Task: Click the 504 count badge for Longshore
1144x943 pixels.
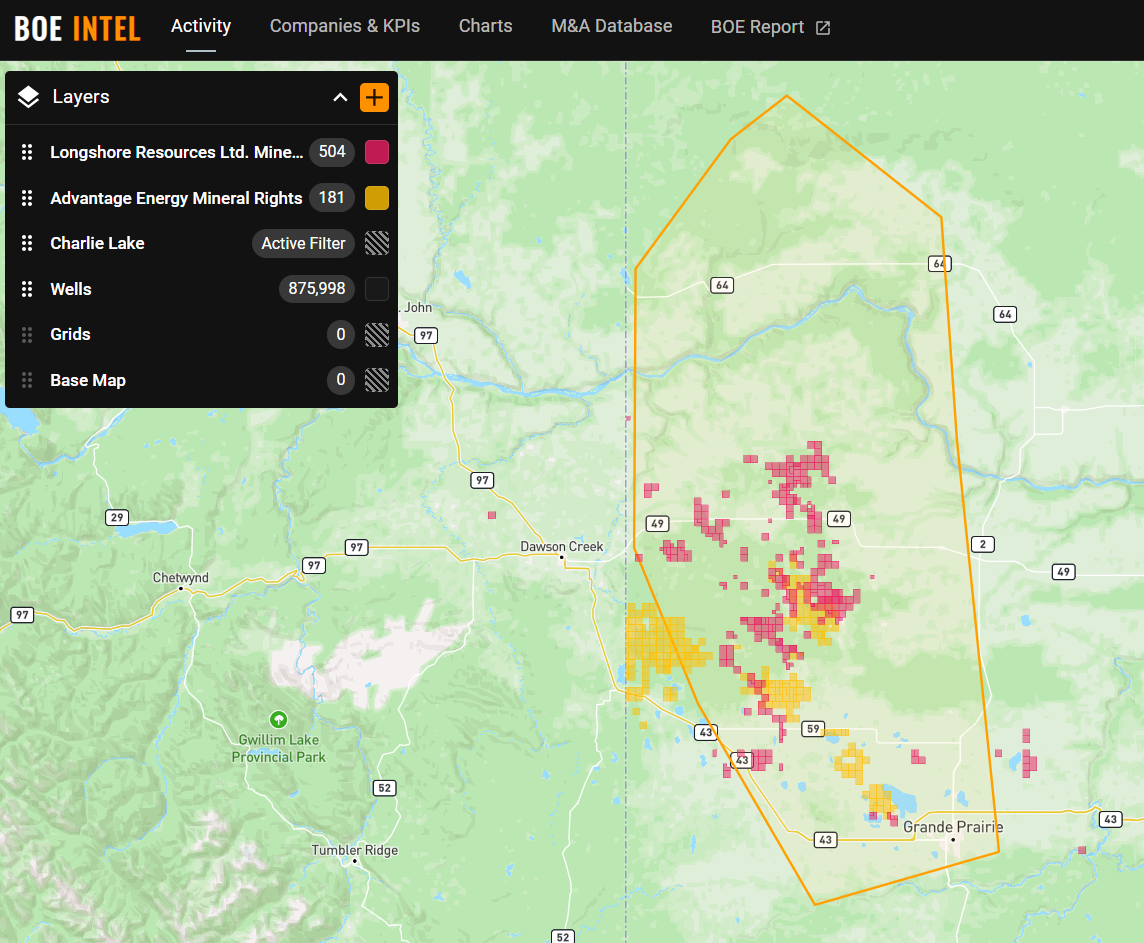Action: 332,152
